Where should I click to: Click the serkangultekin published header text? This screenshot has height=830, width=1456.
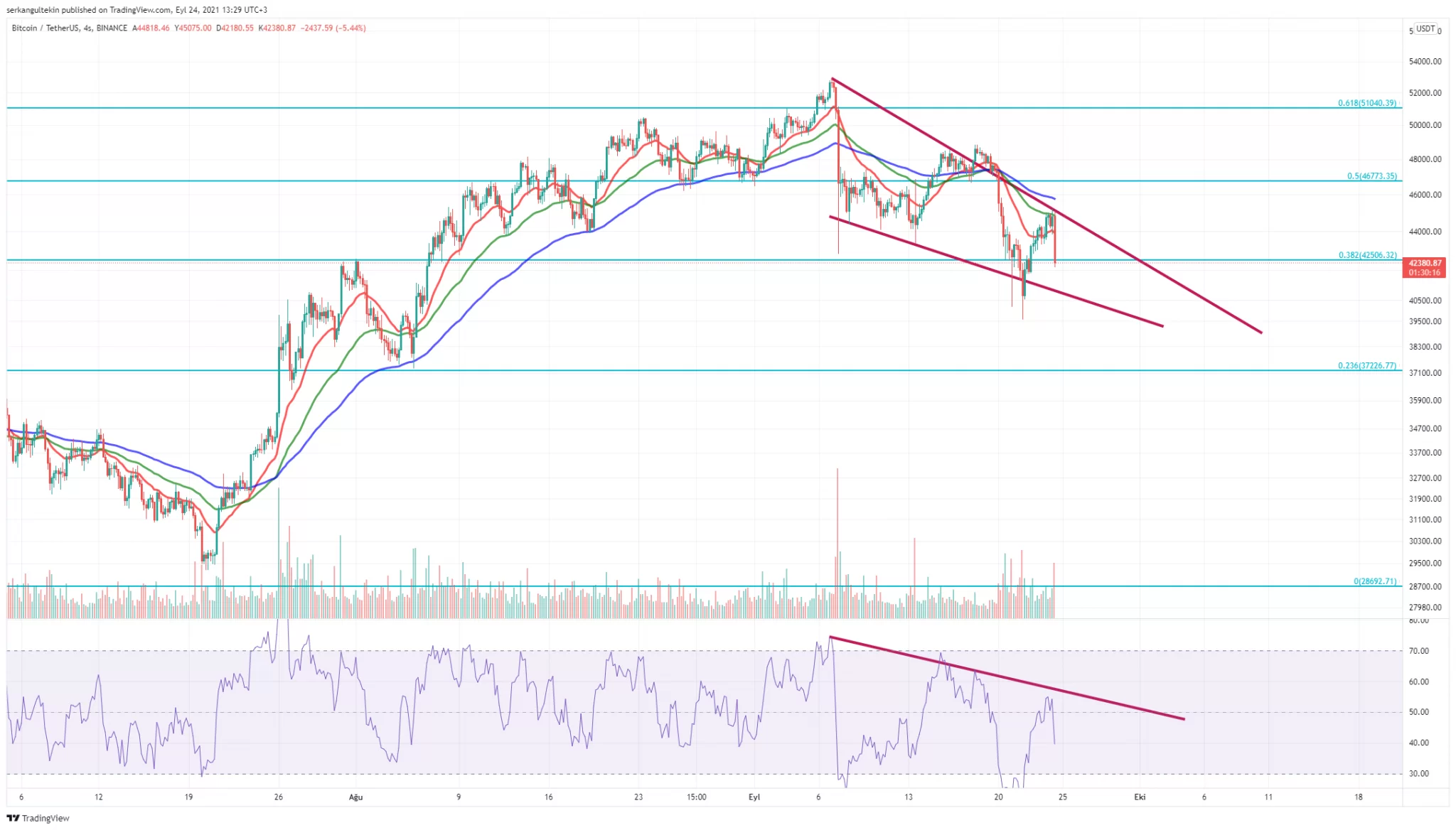point(136,10)
